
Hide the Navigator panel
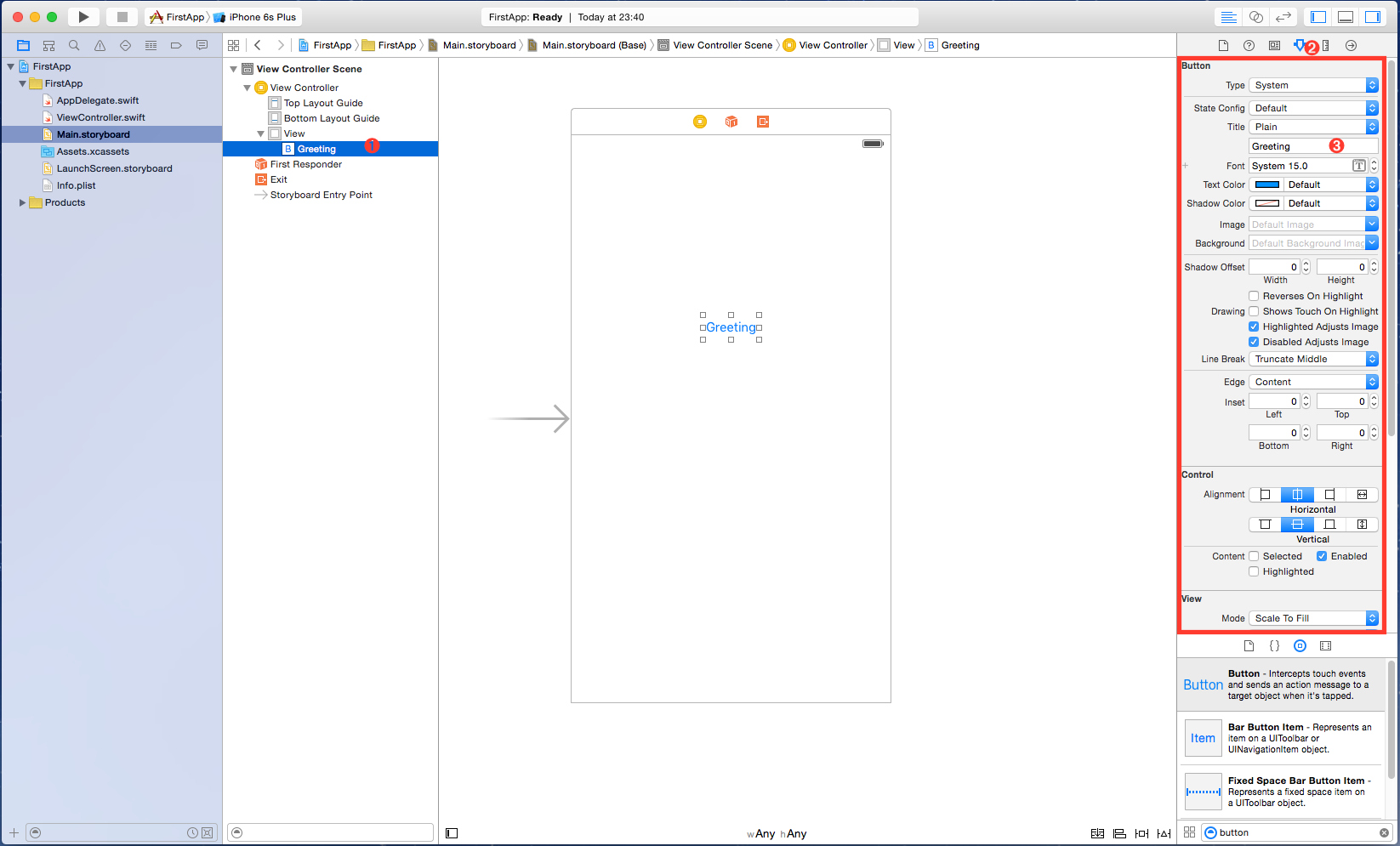click(x=1318, y=17)
